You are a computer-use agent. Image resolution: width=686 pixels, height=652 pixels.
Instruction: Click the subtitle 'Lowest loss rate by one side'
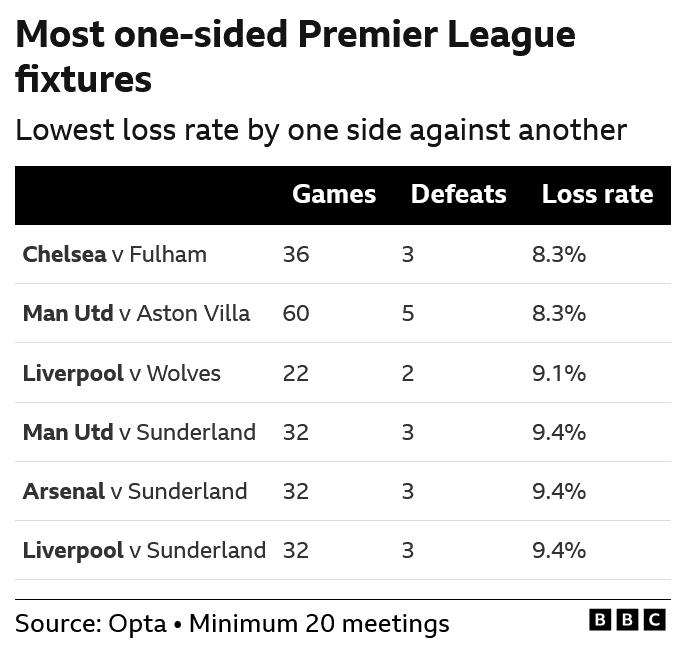click(321, 130)
